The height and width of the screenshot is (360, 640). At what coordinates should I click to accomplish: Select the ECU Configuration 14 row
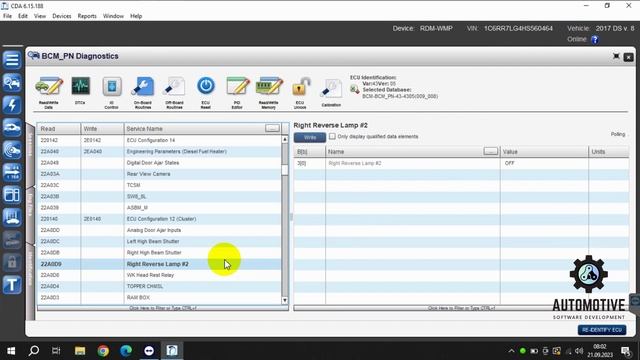(x=159, y=140)
